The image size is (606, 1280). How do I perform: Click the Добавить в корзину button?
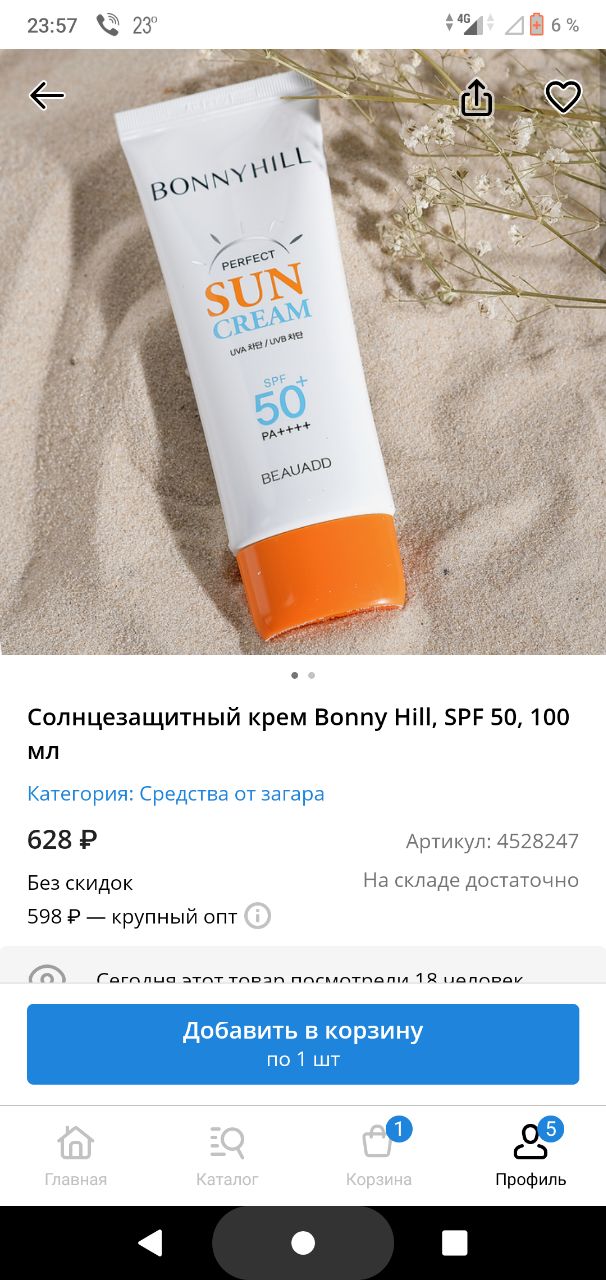303,1044
